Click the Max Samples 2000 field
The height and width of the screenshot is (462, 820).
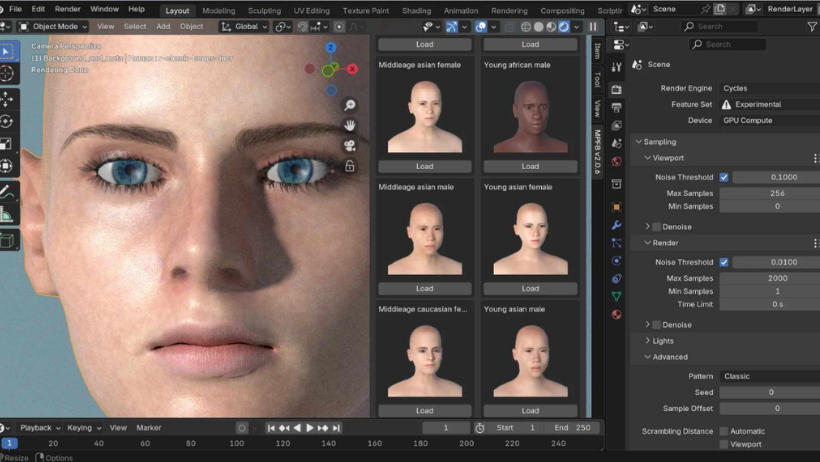point(770,278)
